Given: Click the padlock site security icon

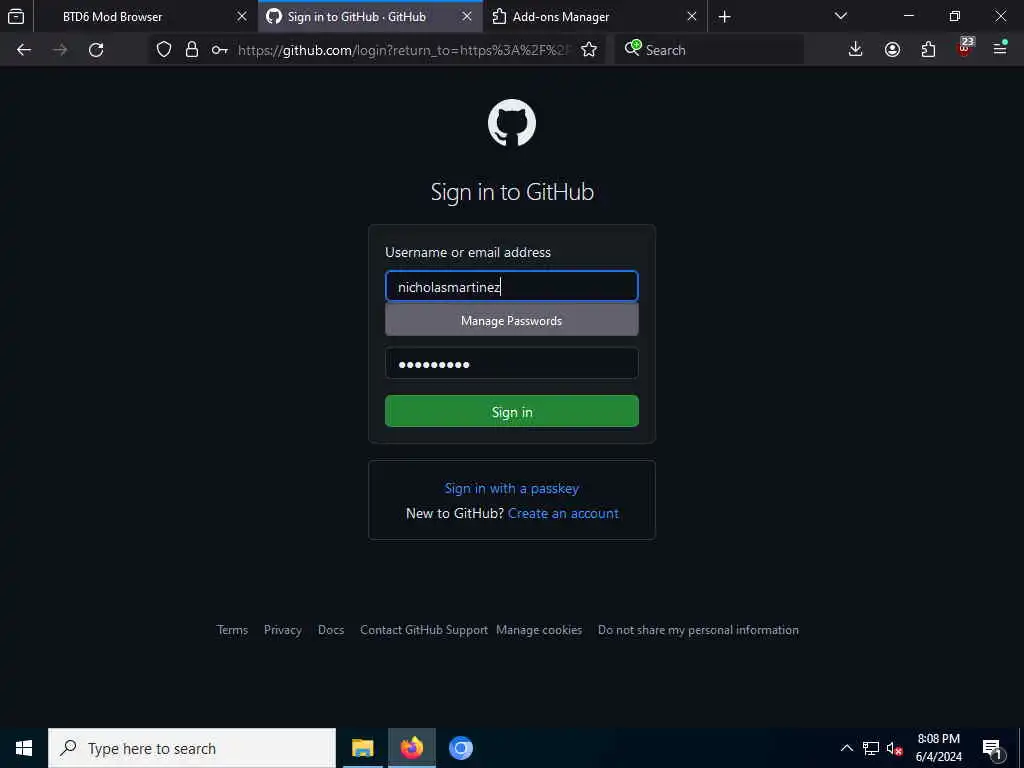Looking at the screenshot, I should pyautogui.click(x=192, y=50).
